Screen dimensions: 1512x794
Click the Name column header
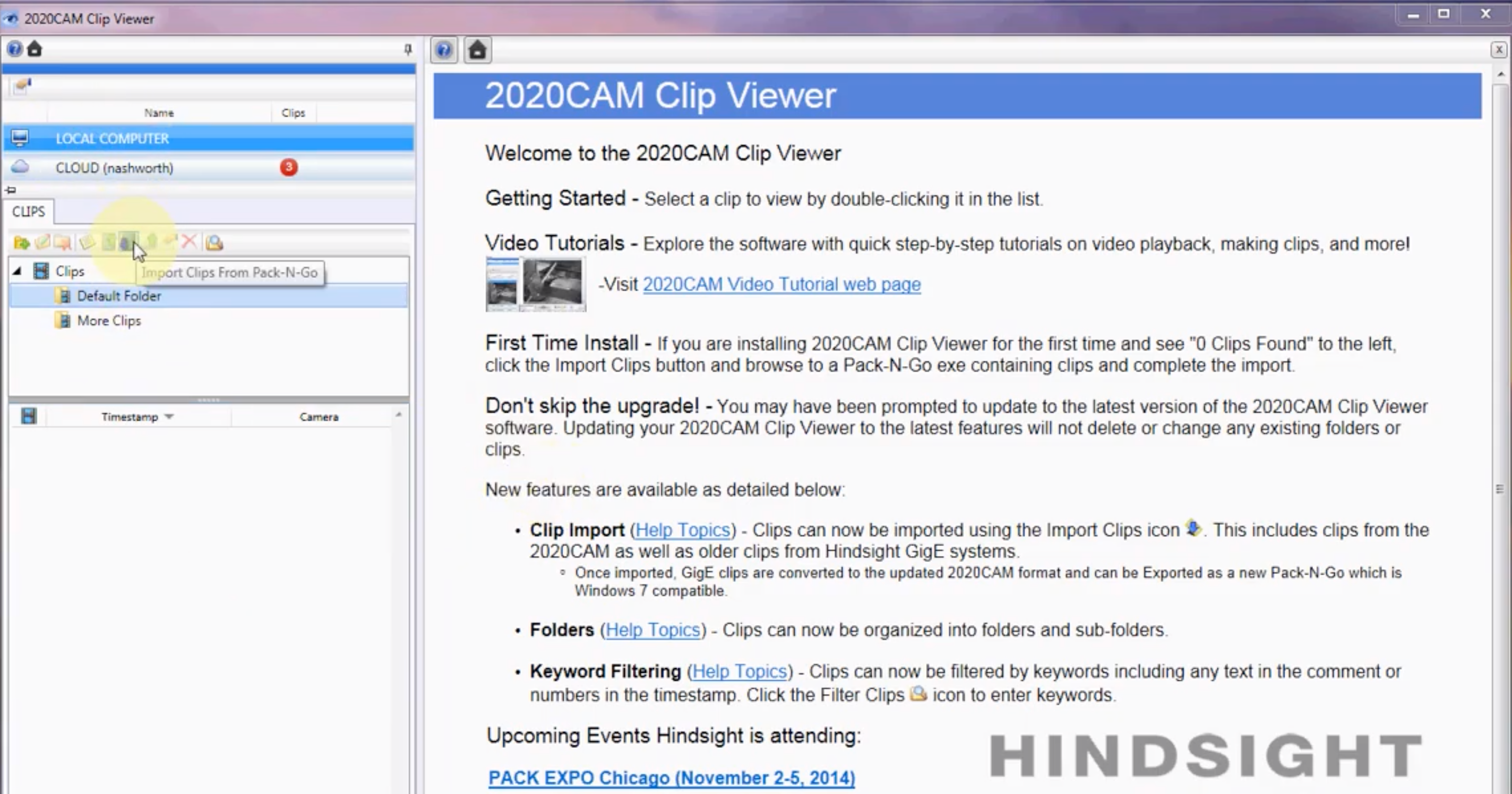point(159,113)
